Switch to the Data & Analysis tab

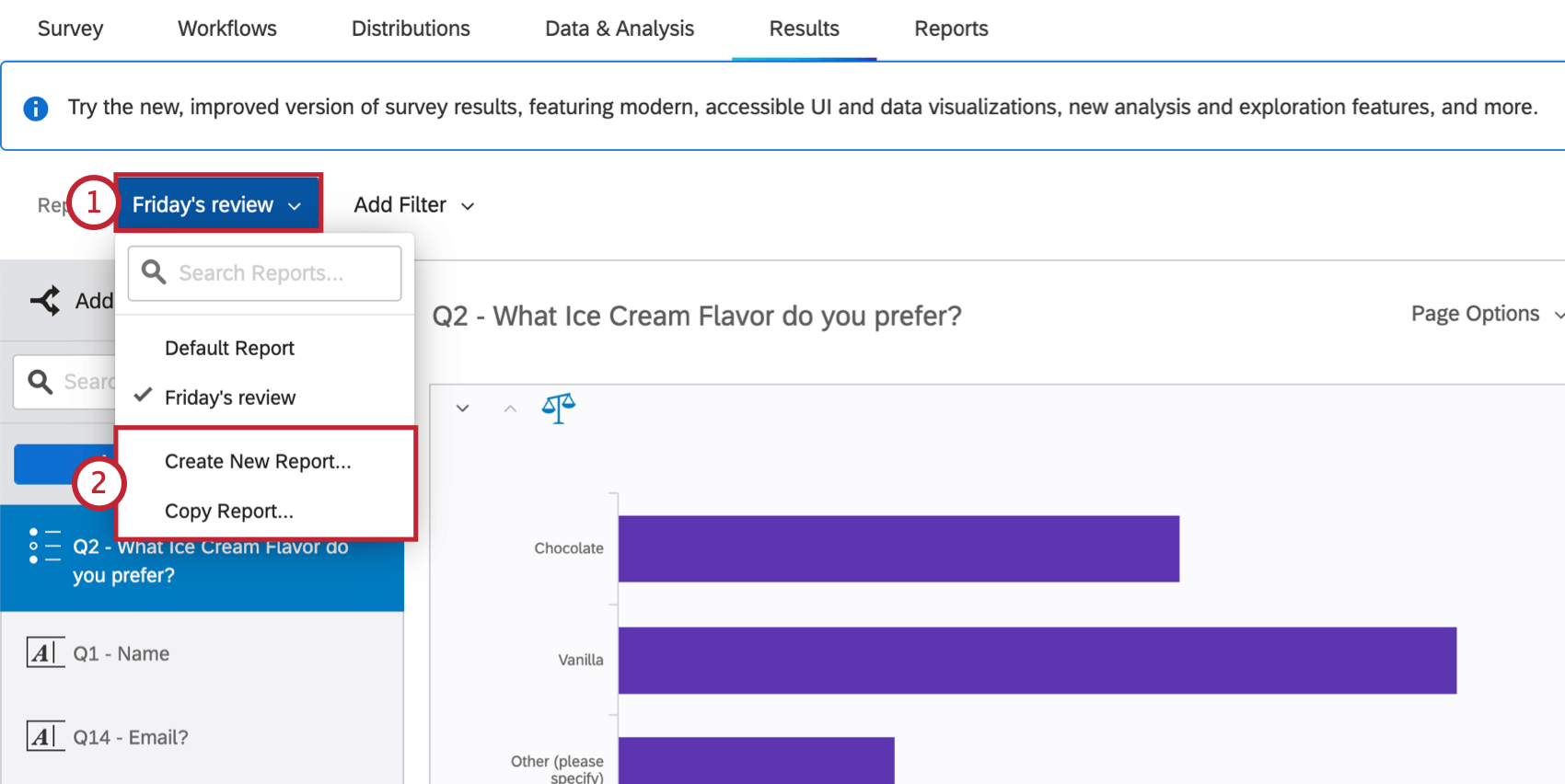point(620,29)
